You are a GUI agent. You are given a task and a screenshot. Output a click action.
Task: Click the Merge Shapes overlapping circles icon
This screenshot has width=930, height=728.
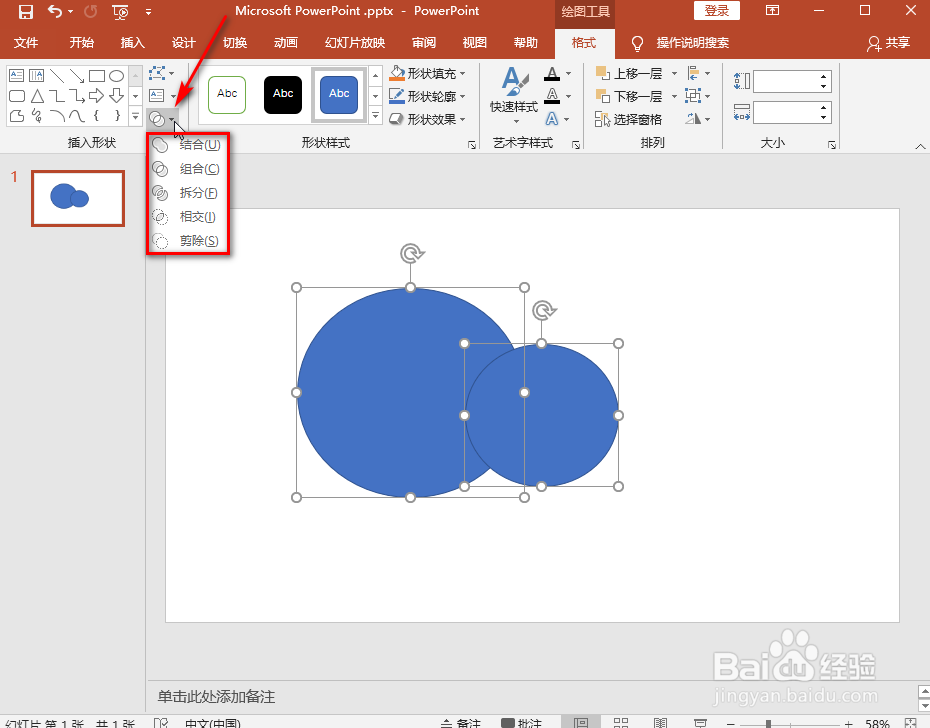tap(157, 119)
